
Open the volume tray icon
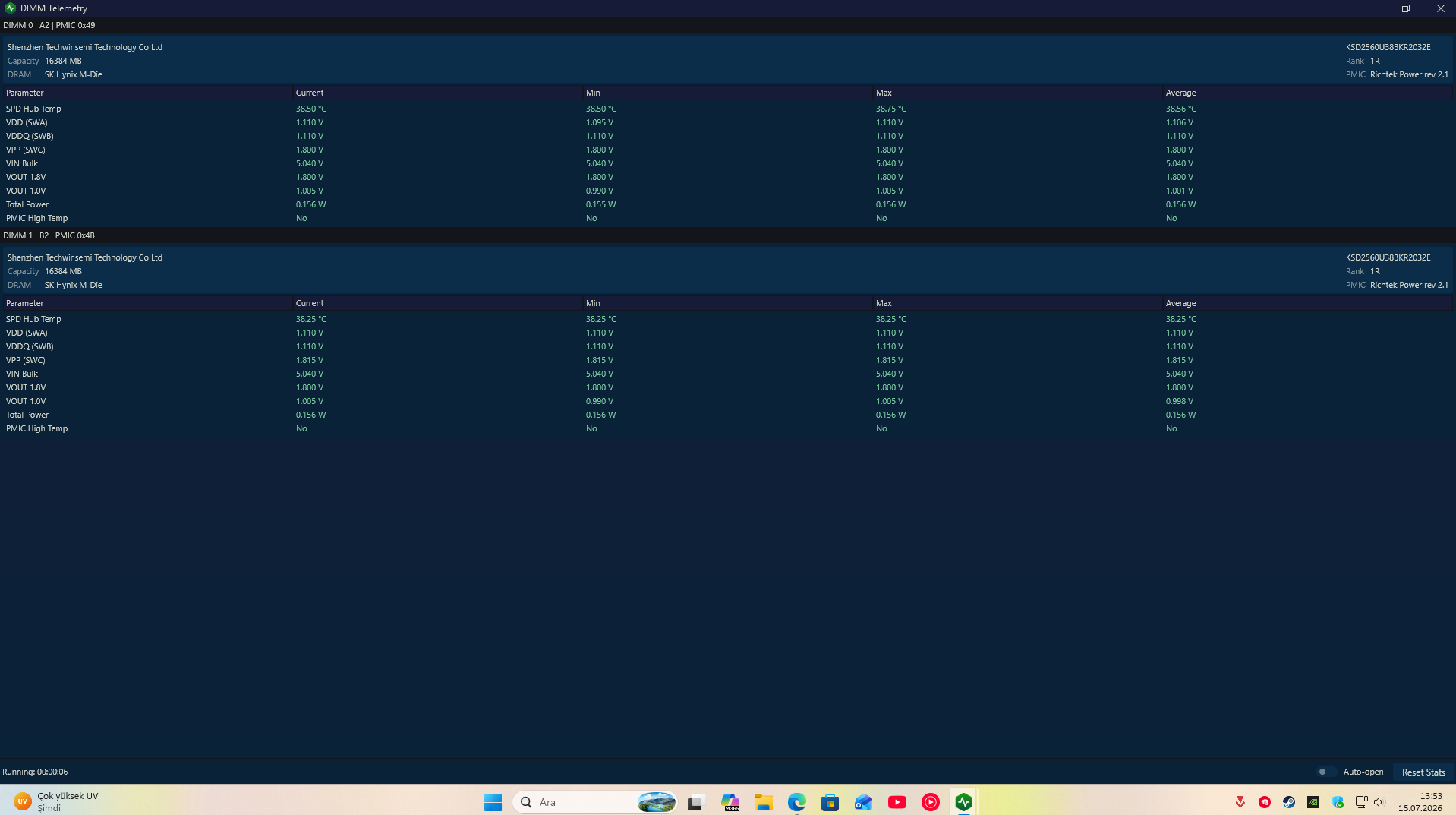[x=1379, y=802]
